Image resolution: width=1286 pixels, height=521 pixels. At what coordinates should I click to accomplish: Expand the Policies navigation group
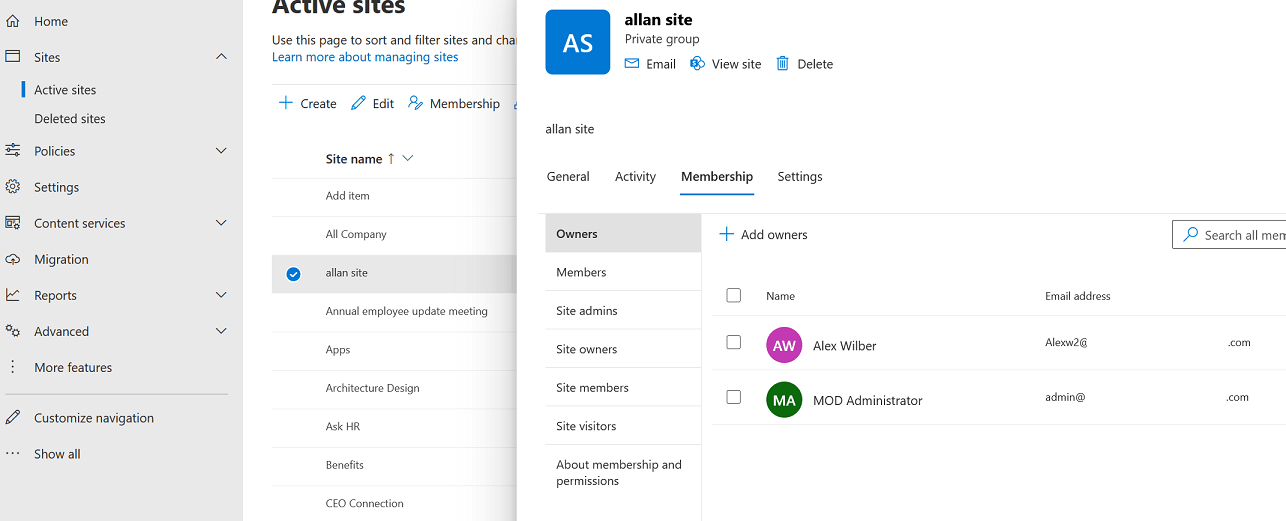point(222,151)
